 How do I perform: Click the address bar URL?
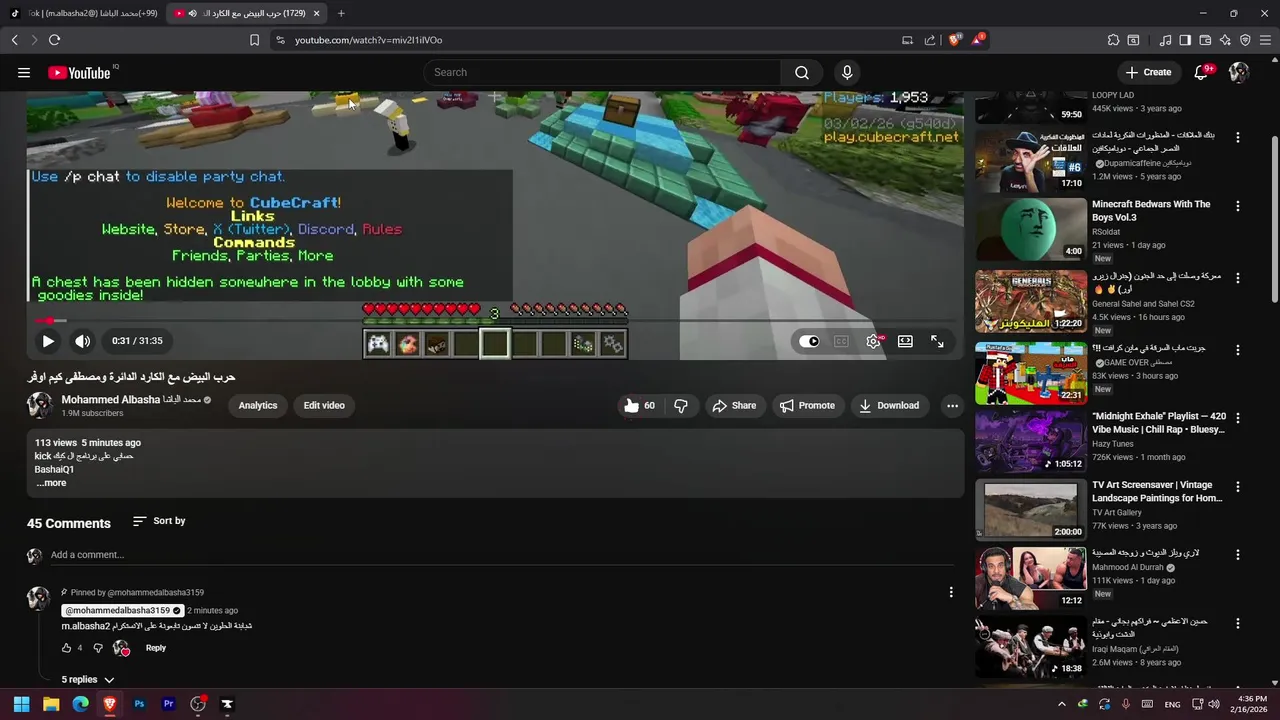368,40
